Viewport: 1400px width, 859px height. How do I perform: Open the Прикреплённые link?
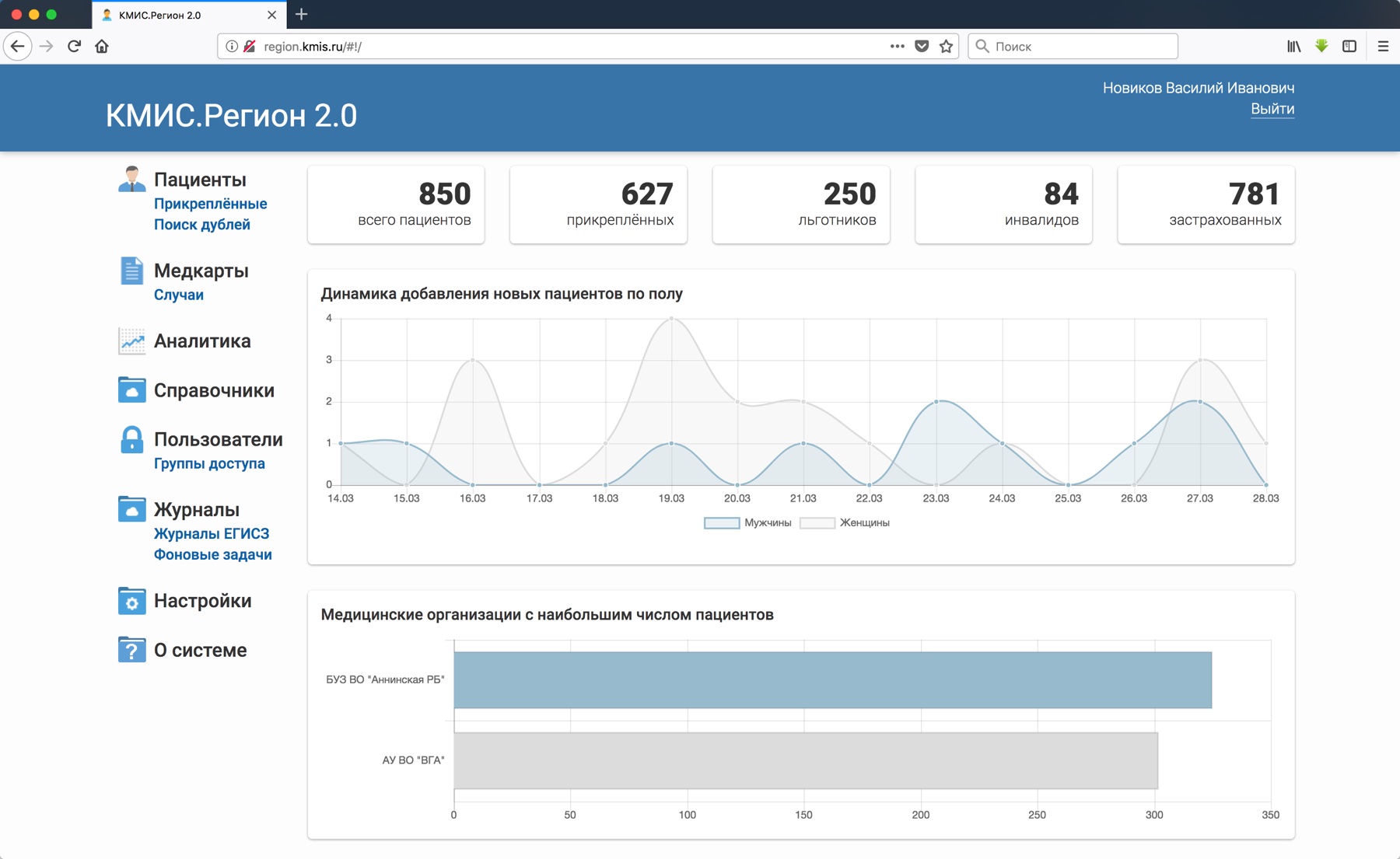[x=211, y=204]
